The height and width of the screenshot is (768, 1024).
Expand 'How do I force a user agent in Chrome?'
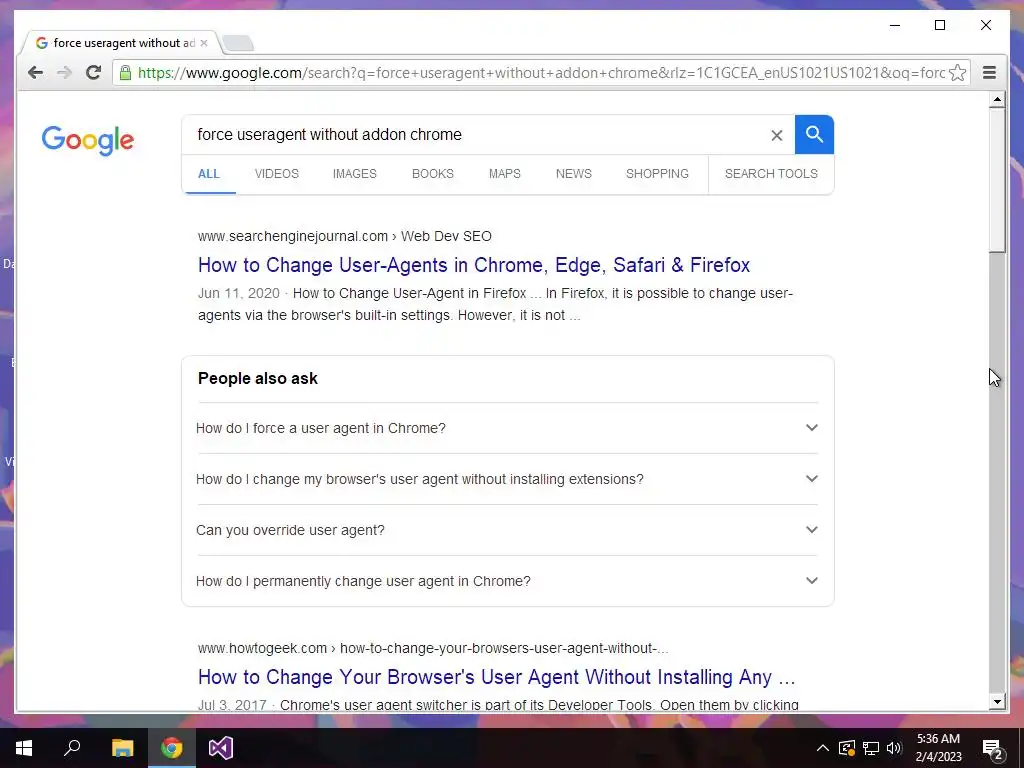click(507, 428)
